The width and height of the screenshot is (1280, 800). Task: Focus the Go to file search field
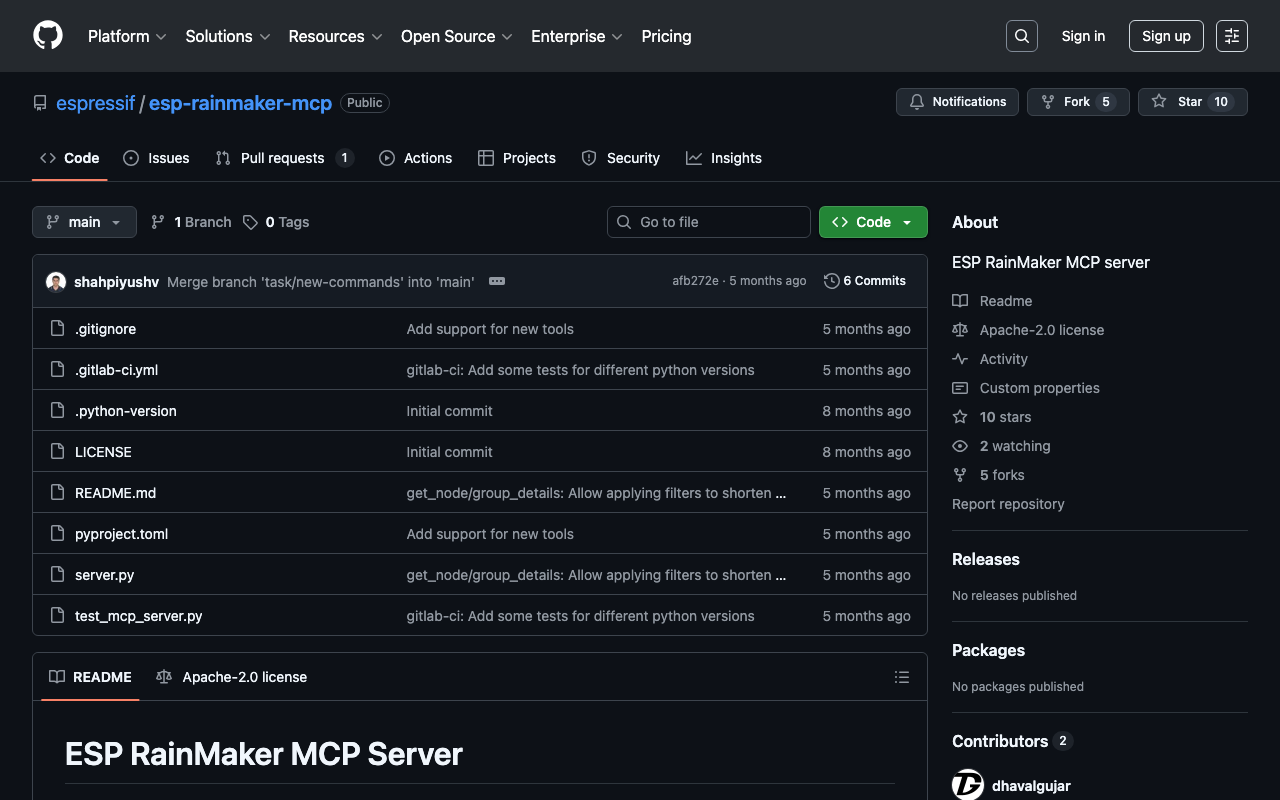click(709, 222)
